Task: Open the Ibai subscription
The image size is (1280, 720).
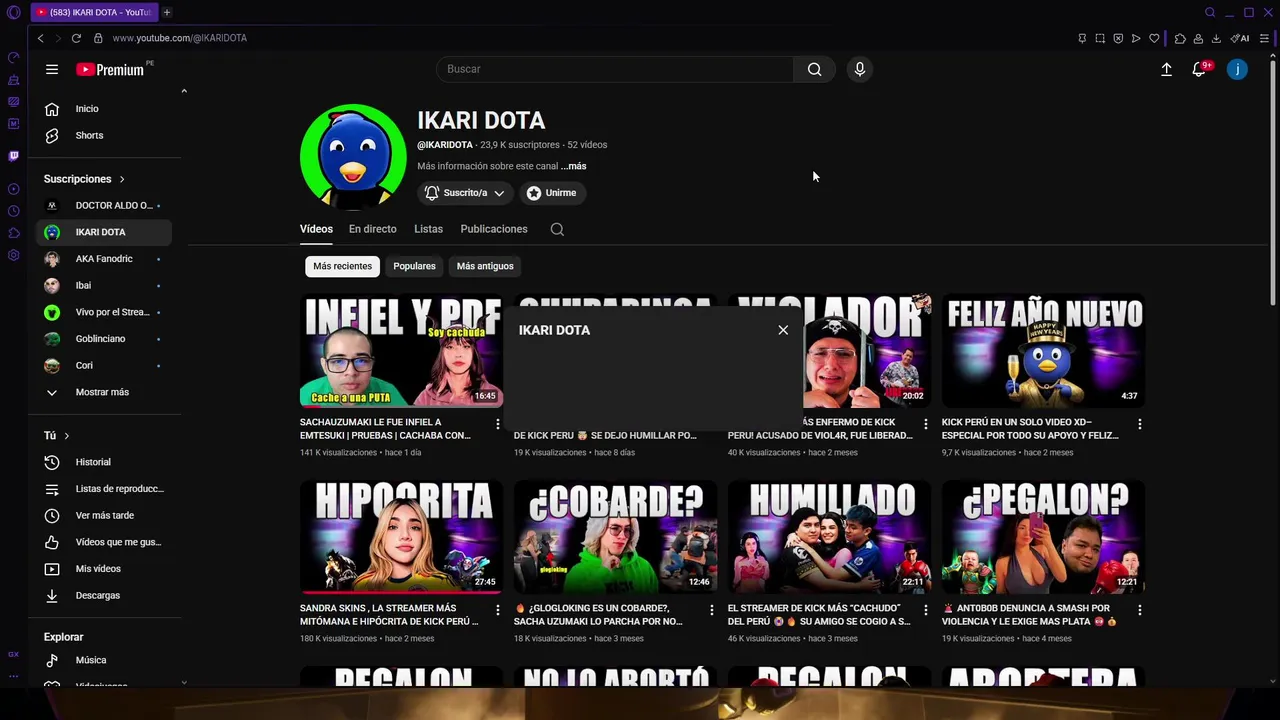Action: [104, 286]
